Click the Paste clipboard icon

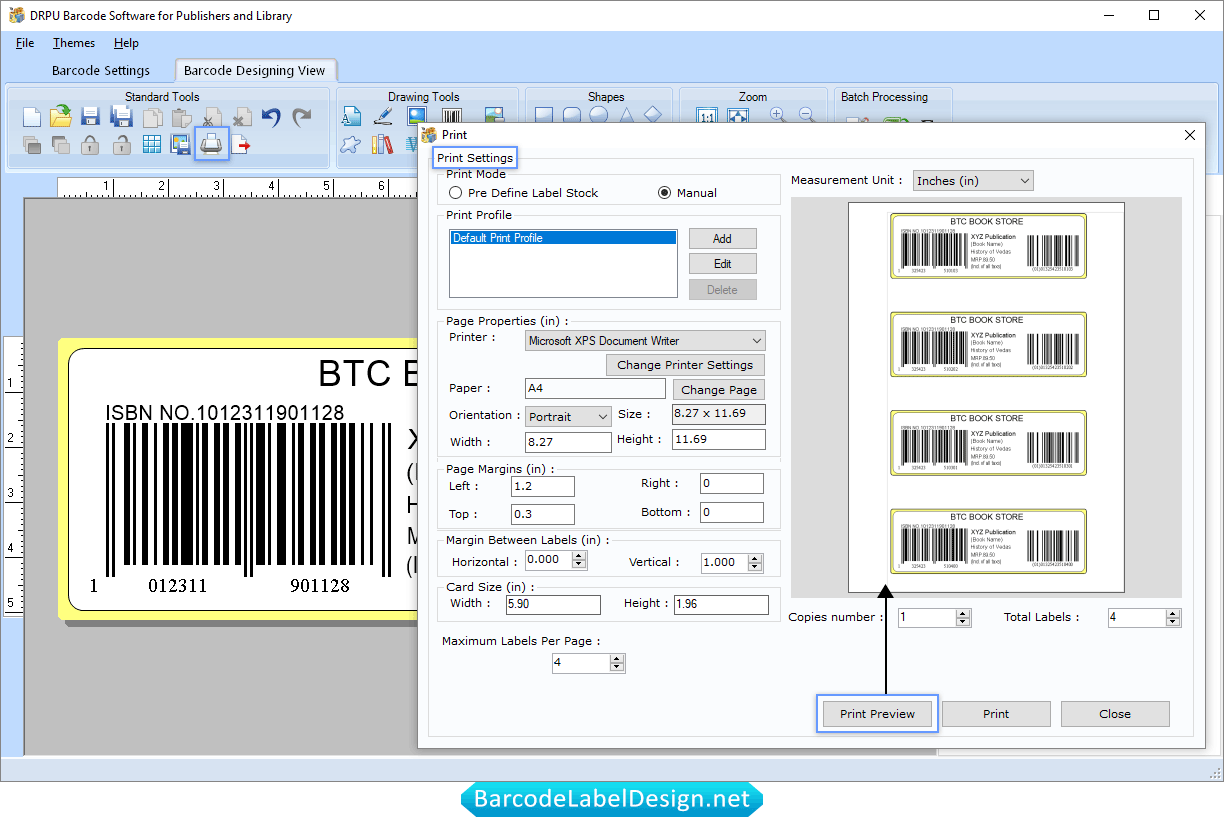pyautogui.click(x=181, y=117)
